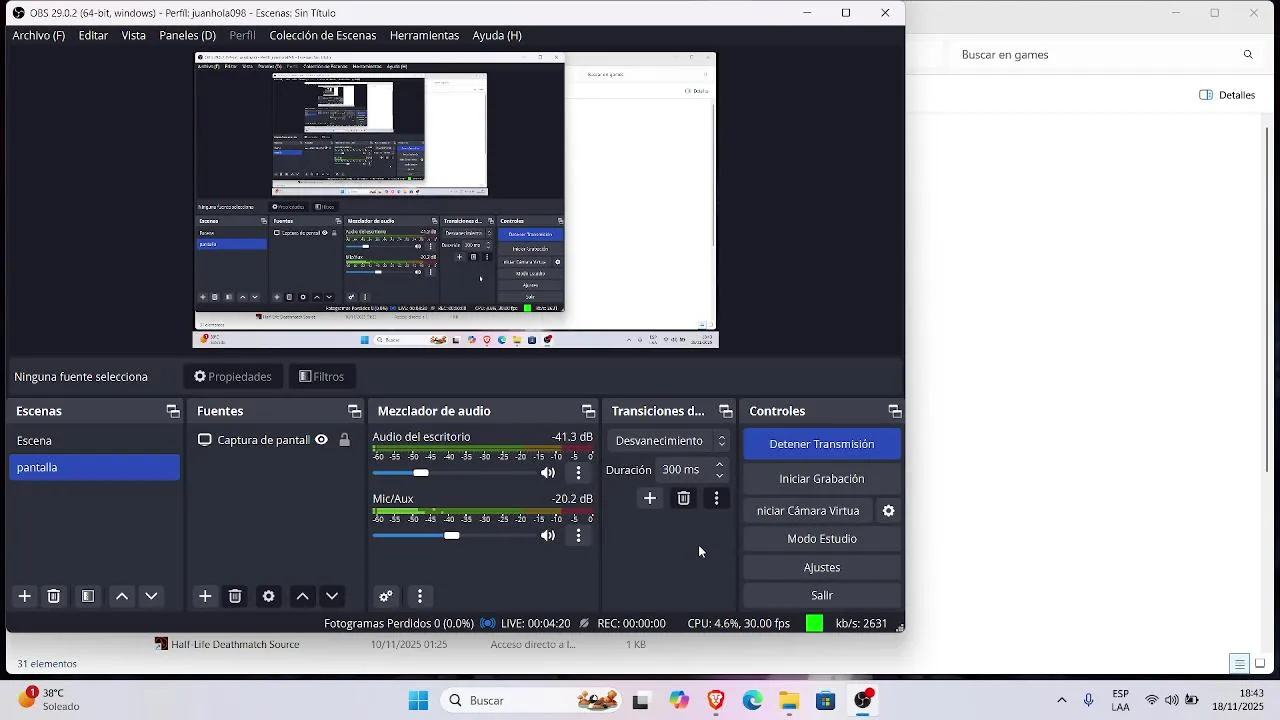The width and height of the screenshot is (1280, 720).
Task: Open audio mixer menu three dots at bottom
Action: 420,596
